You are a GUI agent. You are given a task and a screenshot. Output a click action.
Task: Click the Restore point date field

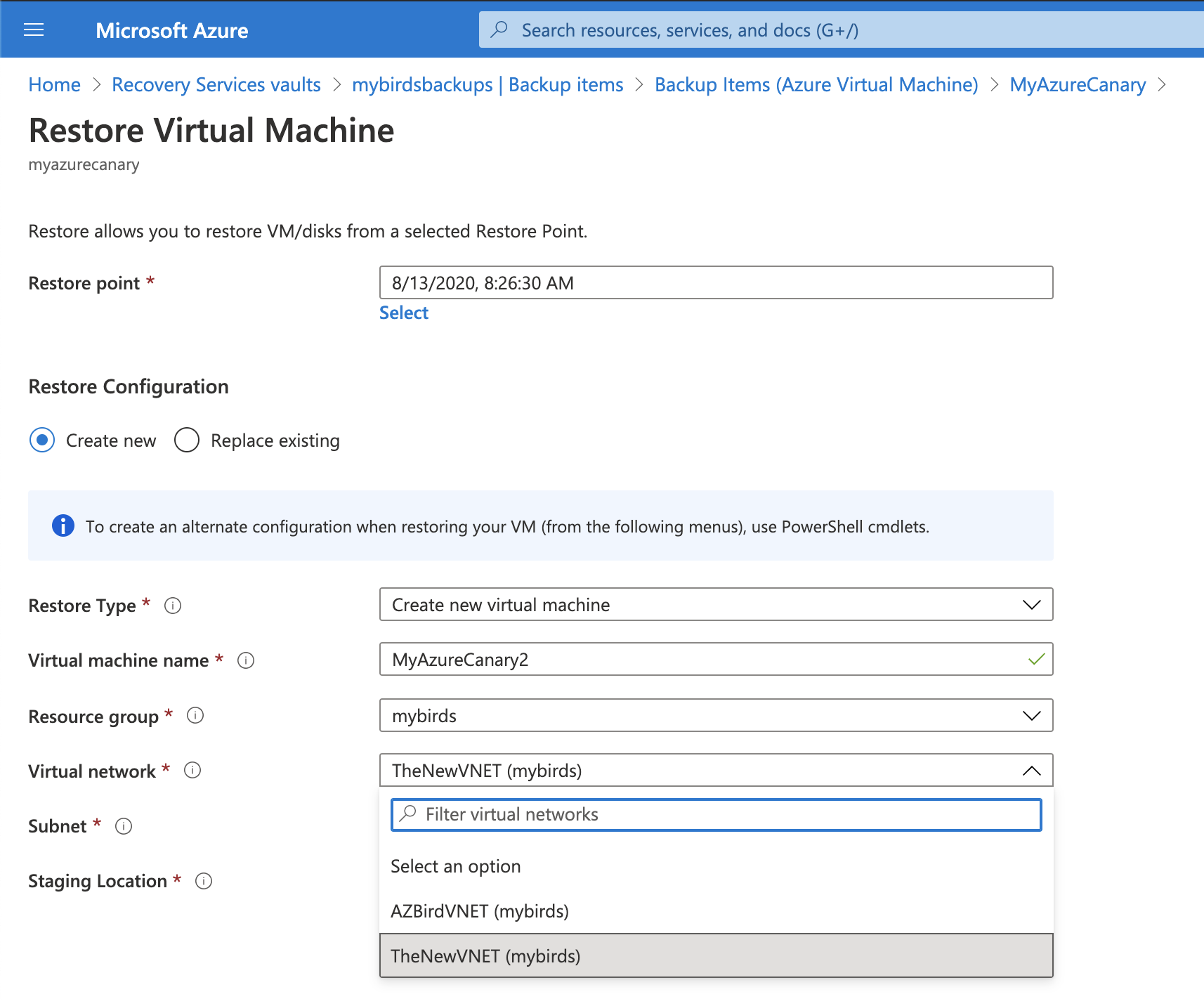[x=716, y=282]
